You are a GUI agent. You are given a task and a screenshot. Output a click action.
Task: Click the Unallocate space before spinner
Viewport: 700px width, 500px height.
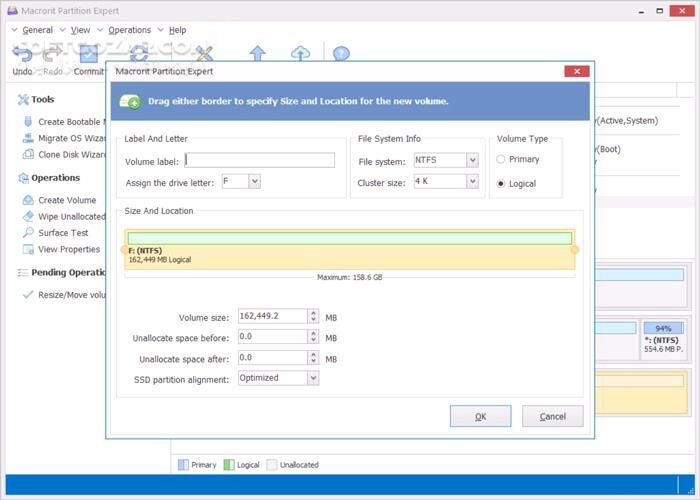[x=313, y=337]
